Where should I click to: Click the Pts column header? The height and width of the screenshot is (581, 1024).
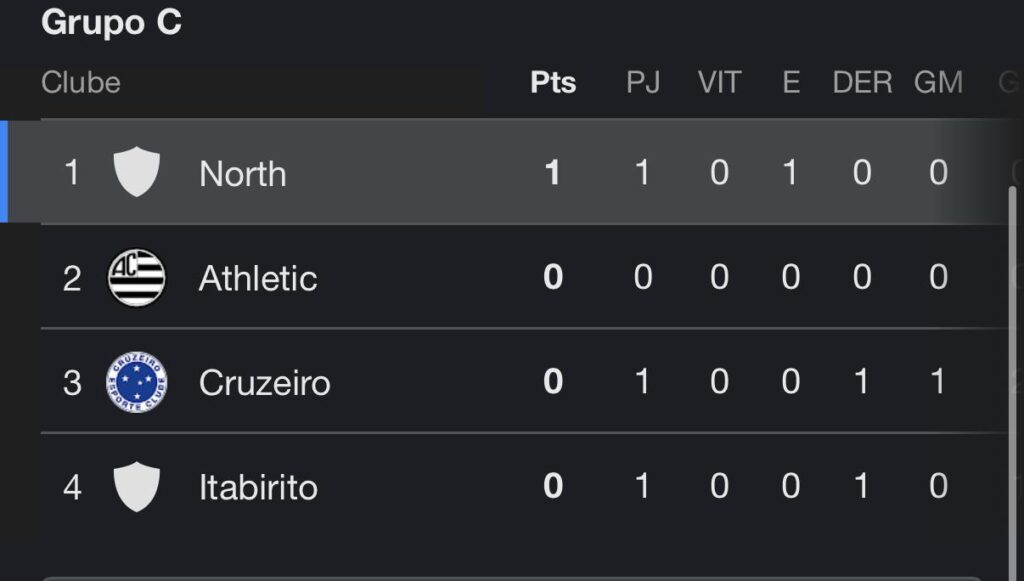point(553,82)
